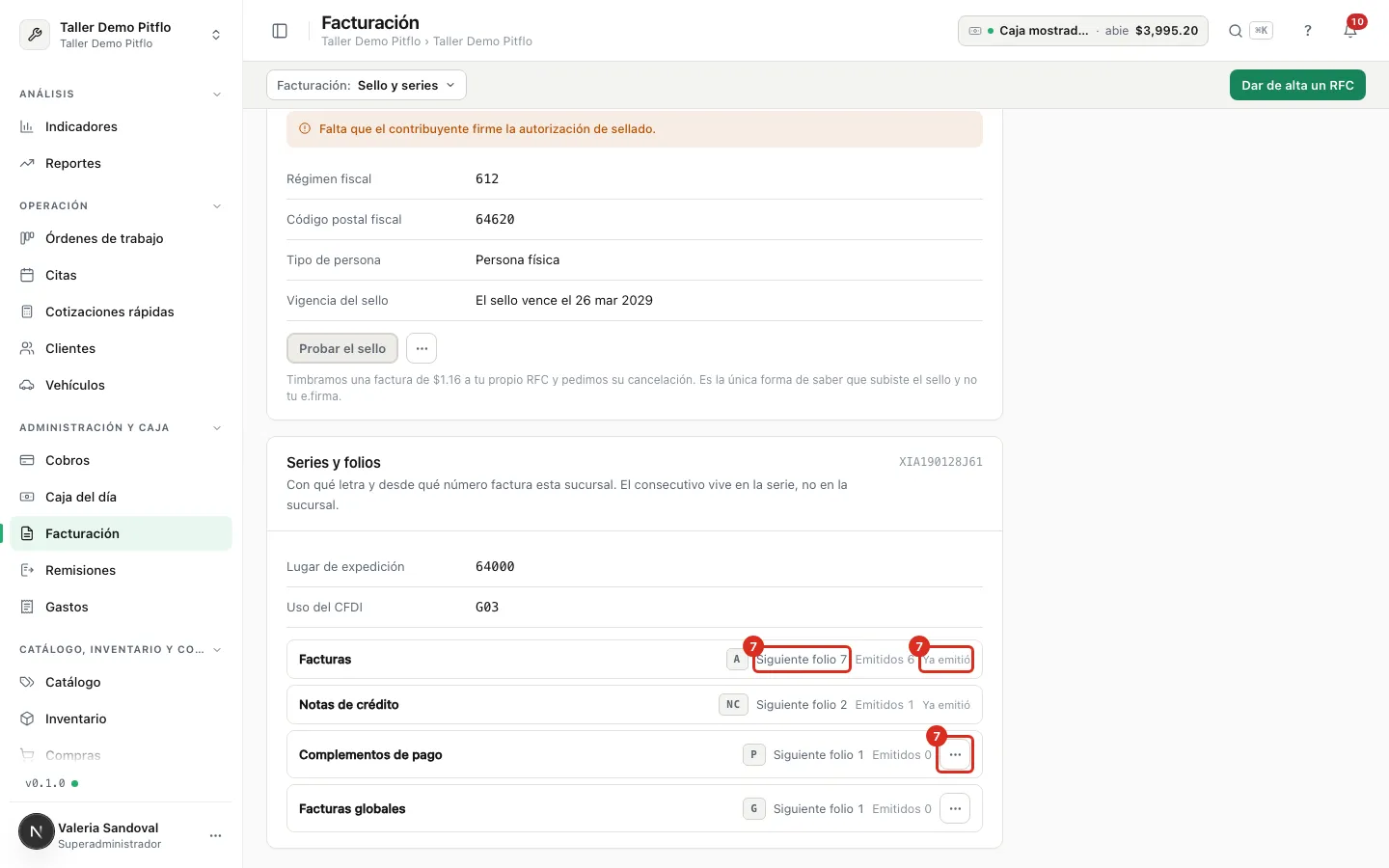Open the notifications bell icon
1389x868 pixels.
tap(1350, 31)
